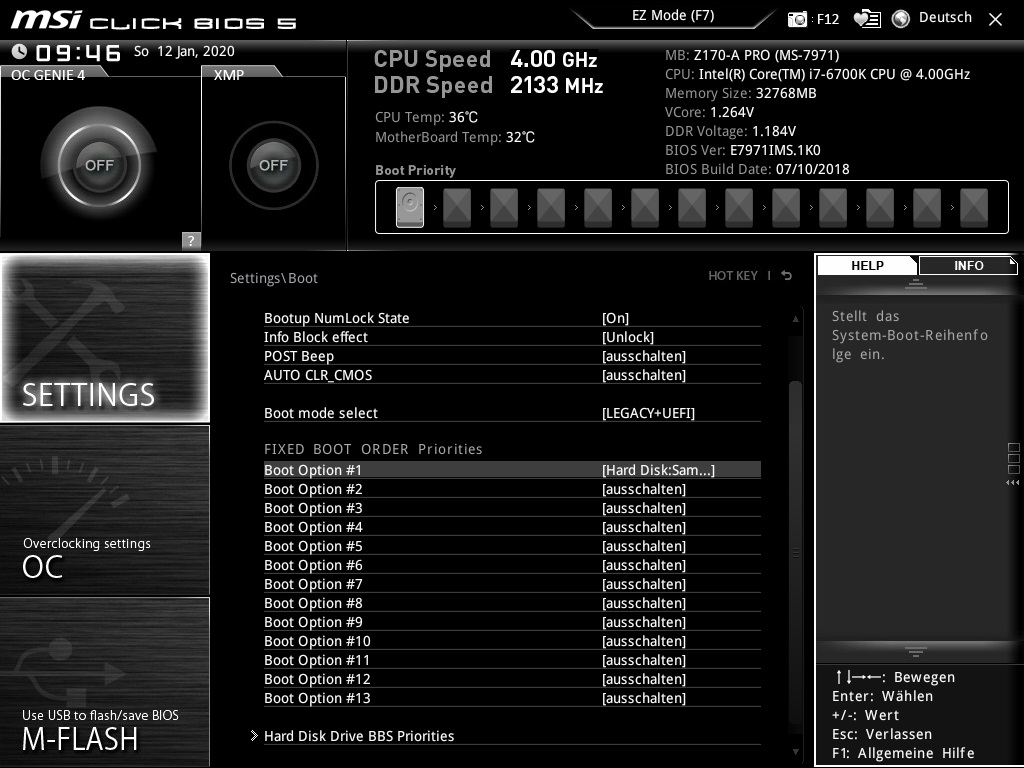Click the XMP tab label
The width and height of the screenshot is (1024, 768).
[229, 74]
